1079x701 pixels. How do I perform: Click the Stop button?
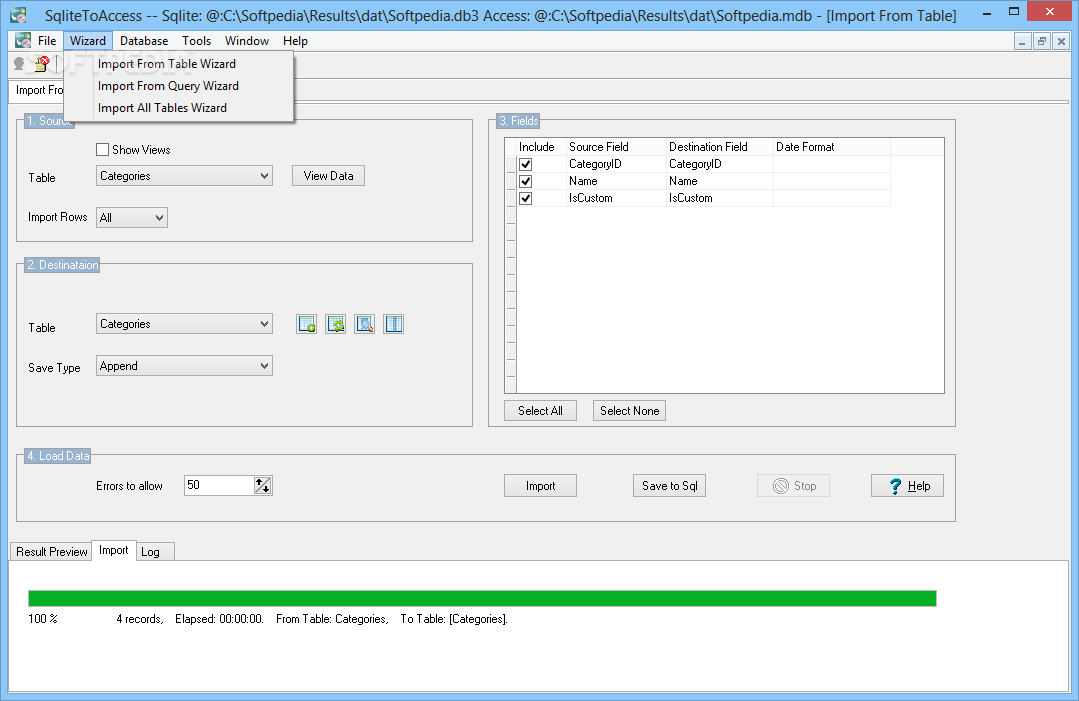793,486
